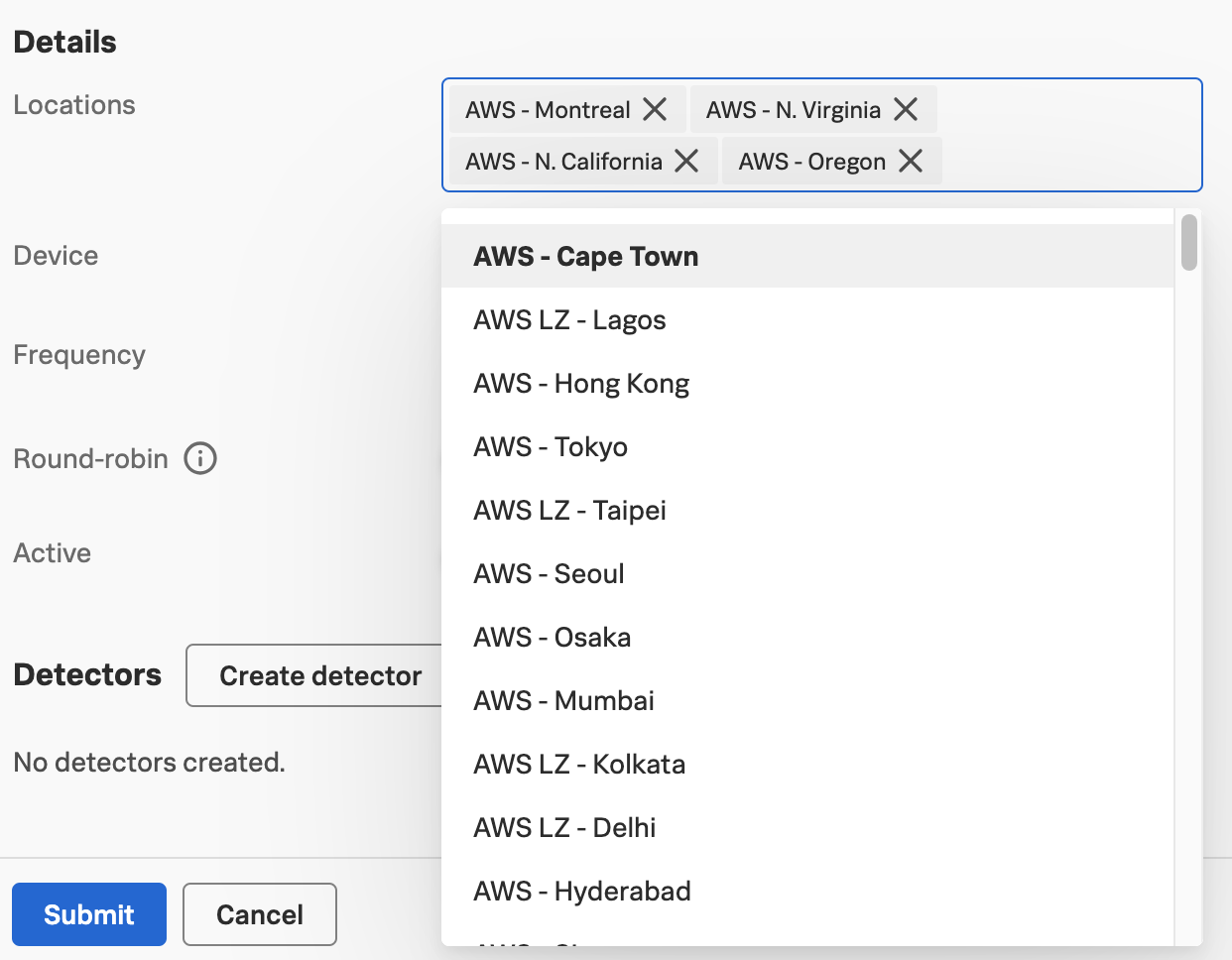Select AWS - Tokyo in the dropdown
Viewport: 1232px width, 960px height.
point(551,446)
